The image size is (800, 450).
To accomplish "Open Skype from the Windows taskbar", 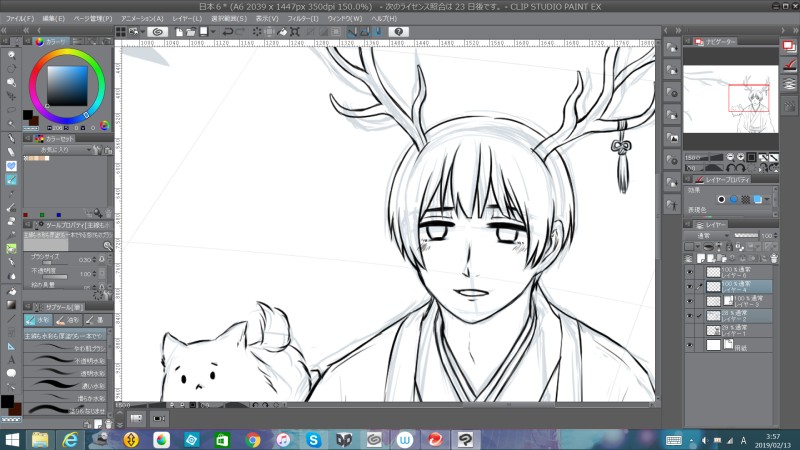I will 313,439.
